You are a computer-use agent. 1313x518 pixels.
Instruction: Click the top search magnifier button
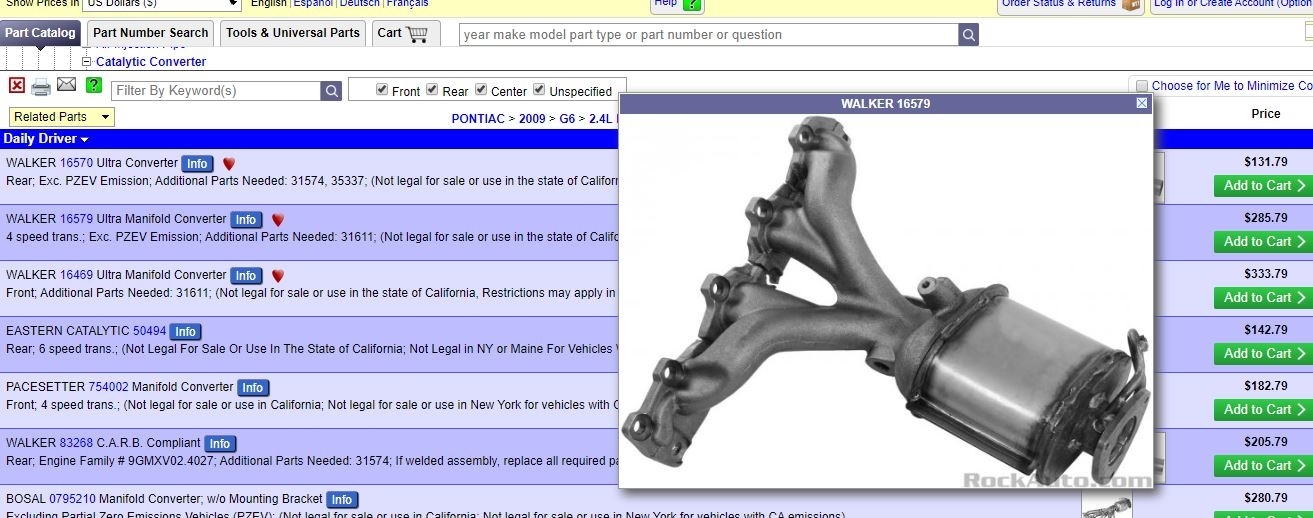(968, 35)
